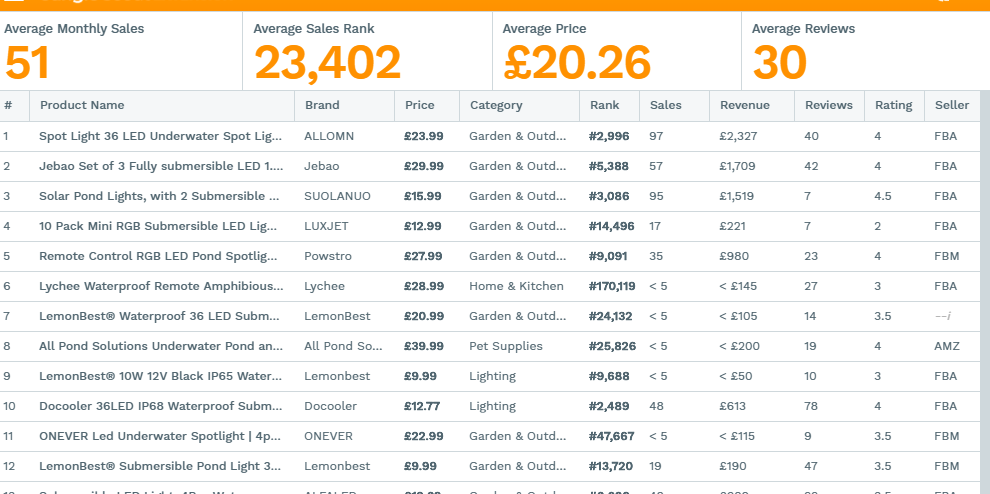Sort by the Revenue column header
The image size is (990, 494).
click(744, 105)
